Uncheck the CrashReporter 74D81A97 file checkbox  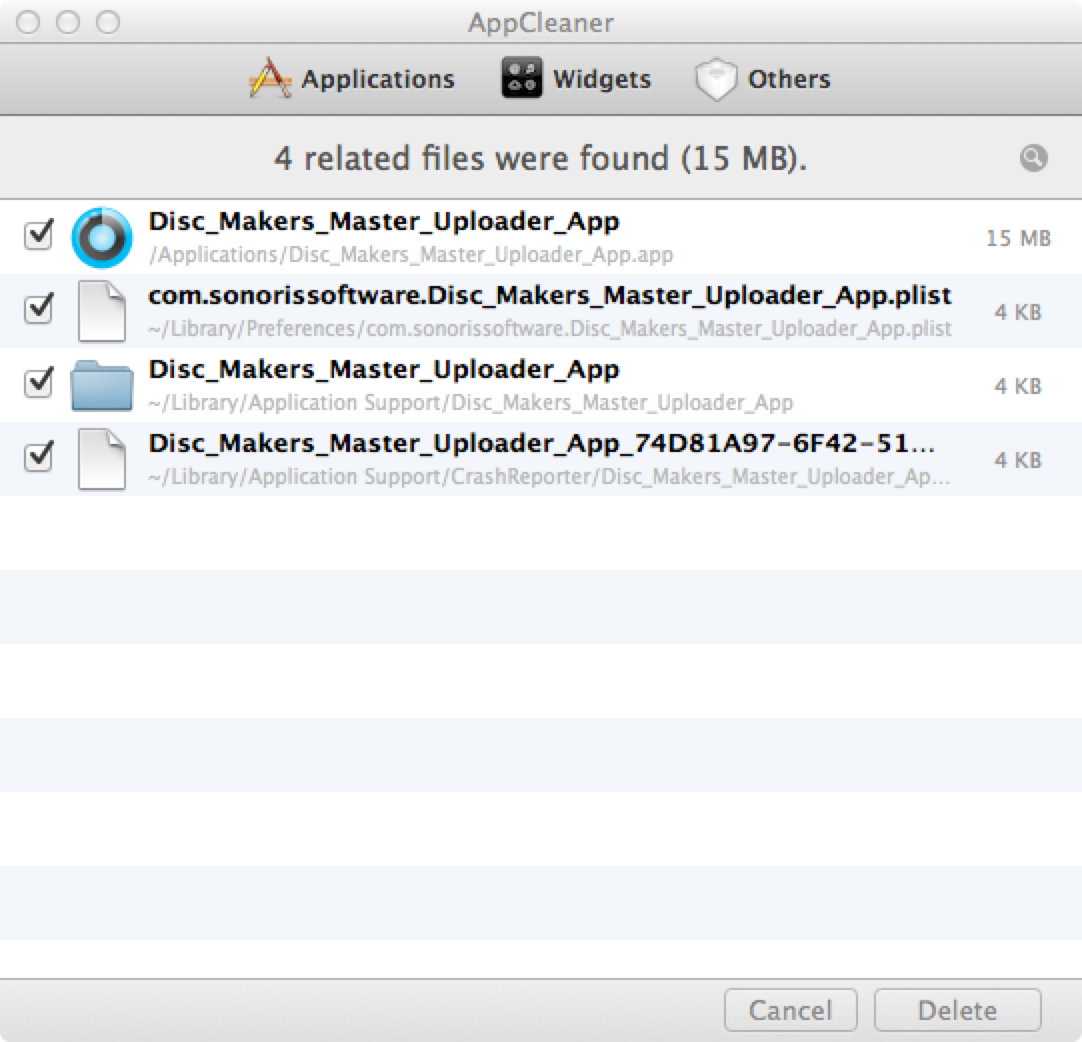point(39,456)
